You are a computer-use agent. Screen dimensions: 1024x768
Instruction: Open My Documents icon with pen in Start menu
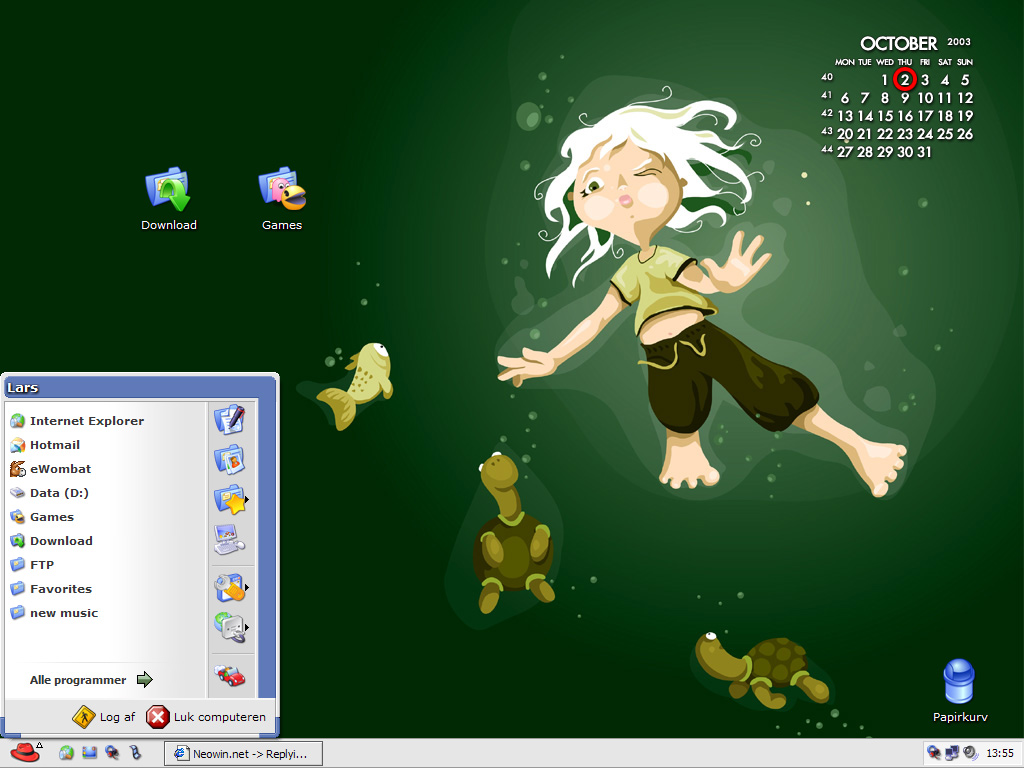pos(230,420)
